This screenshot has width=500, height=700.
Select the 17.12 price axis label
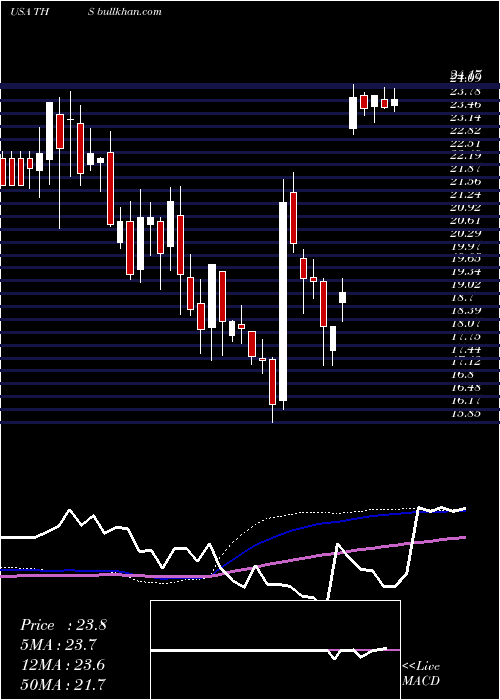[x=465, y=362]
